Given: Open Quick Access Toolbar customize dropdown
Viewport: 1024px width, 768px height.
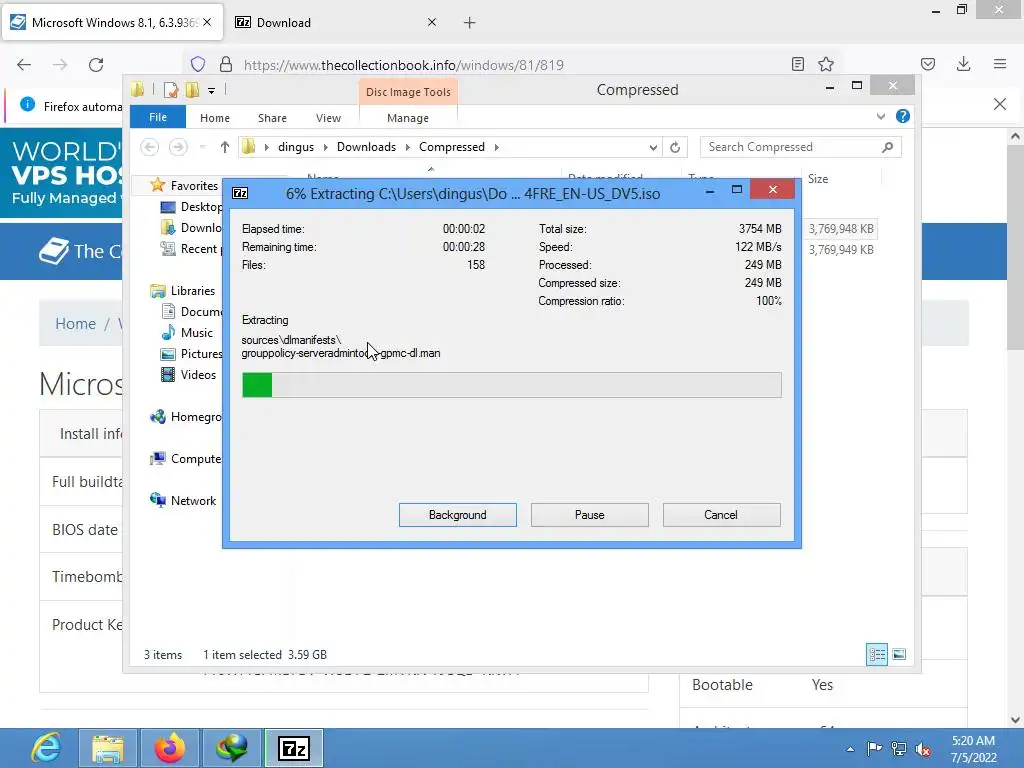Looking at the screenshot, I should pos(212,91).
